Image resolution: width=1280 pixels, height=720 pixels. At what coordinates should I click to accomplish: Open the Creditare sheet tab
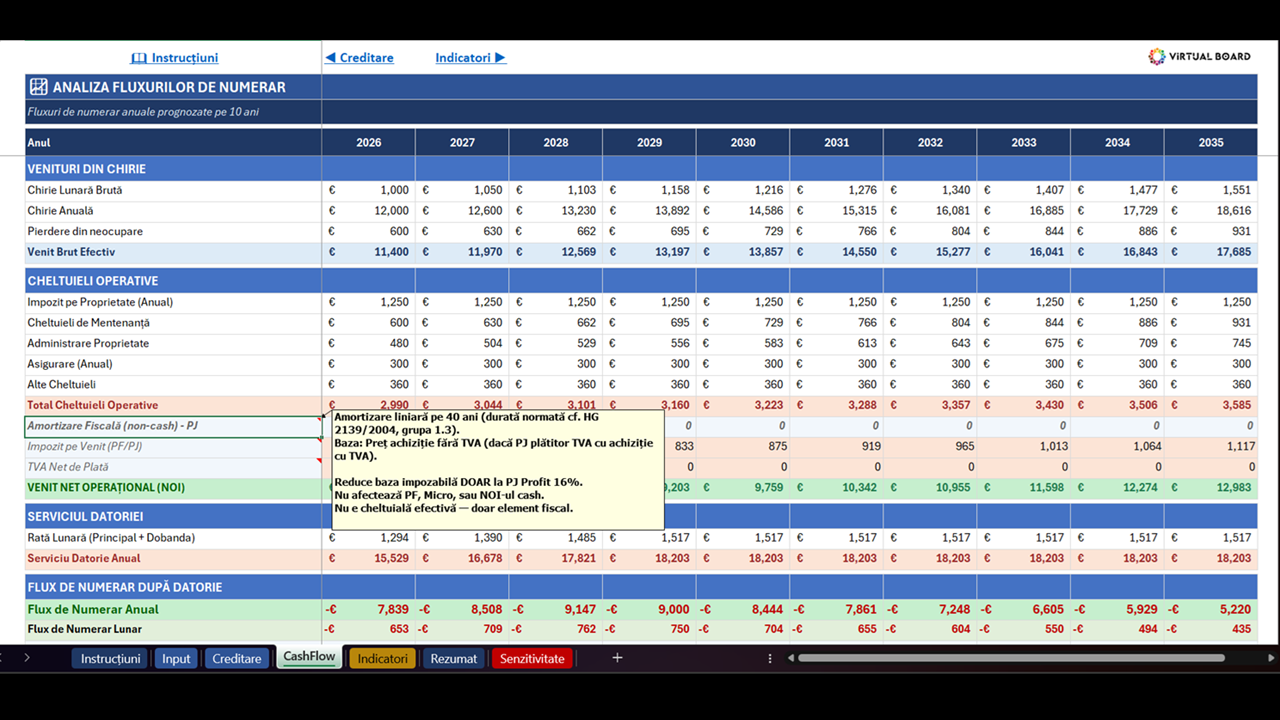click(237, 658)
